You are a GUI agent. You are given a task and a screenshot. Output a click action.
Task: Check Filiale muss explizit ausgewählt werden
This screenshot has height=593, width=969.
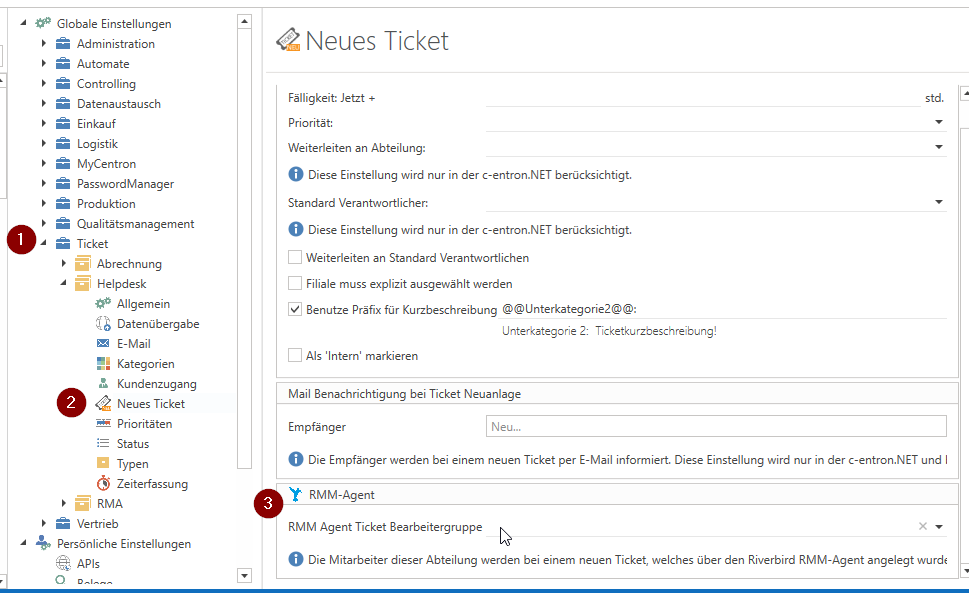[x=295, y=284]
